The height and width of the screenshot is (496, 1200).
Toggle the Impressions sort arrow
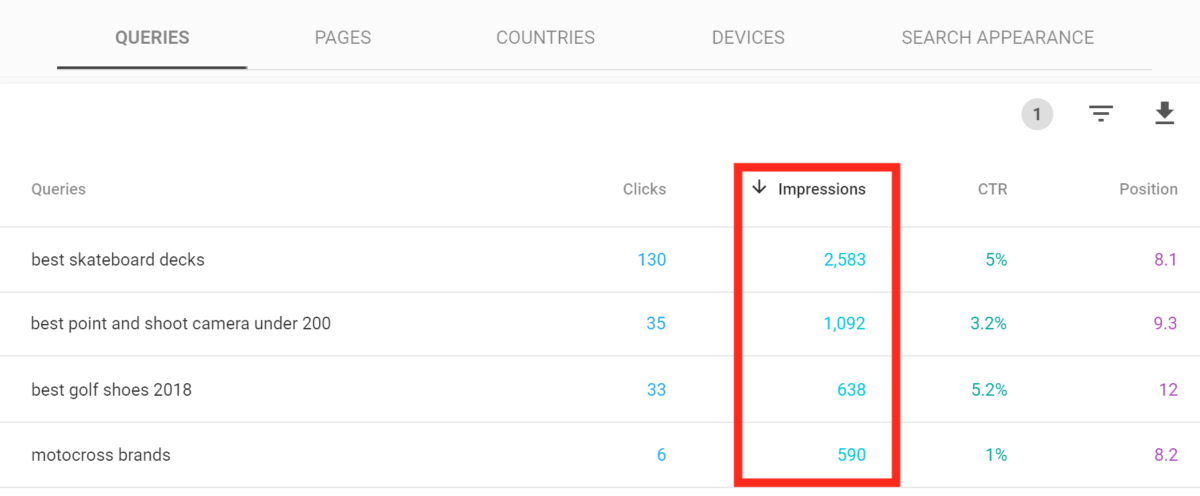click(x=759, y=188)
